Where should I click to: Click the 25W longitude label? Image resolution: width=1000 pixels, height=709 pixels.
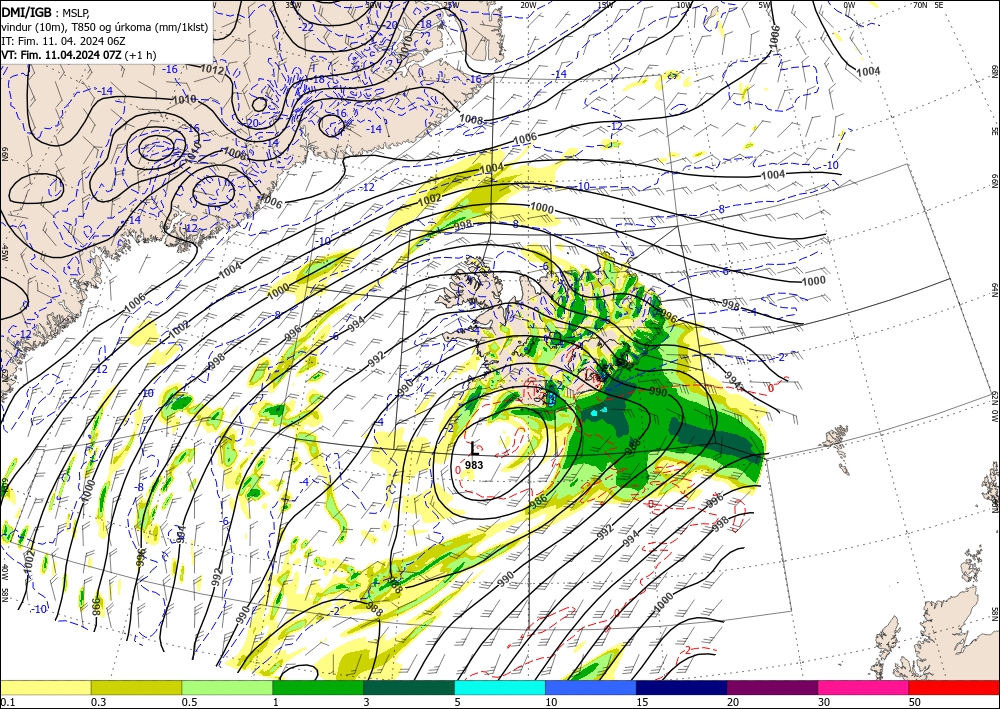pos(451,5)
